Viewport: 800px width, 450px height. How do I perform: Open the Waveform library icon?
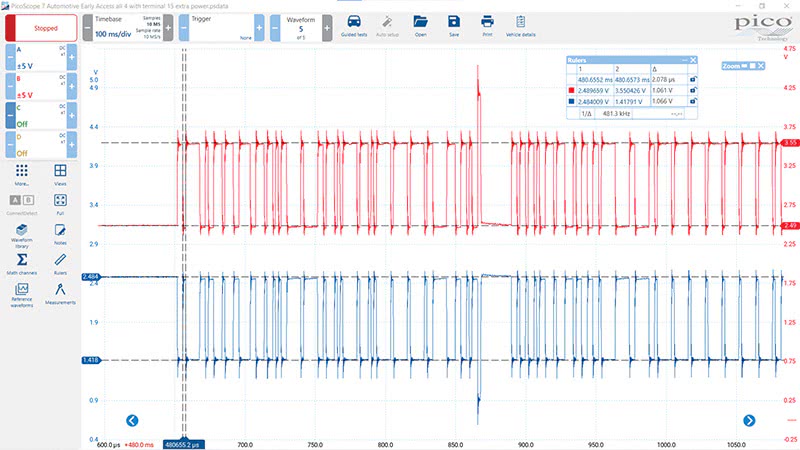[21, 236]
